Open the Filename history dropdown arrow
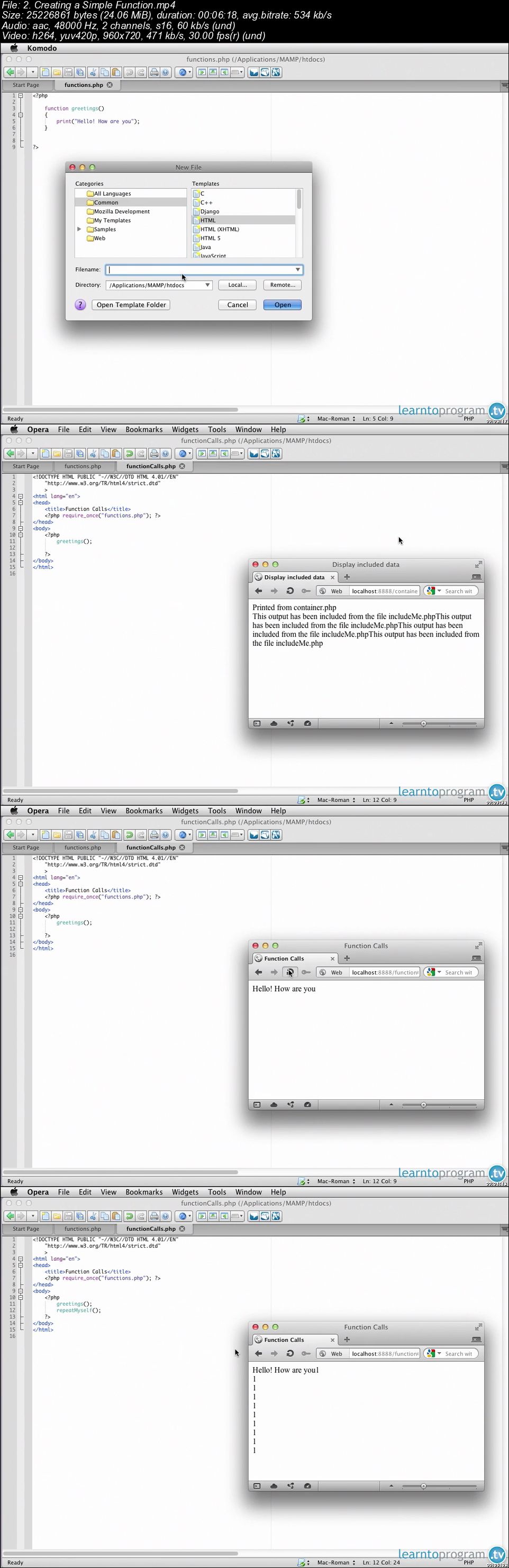 (298, 270)
